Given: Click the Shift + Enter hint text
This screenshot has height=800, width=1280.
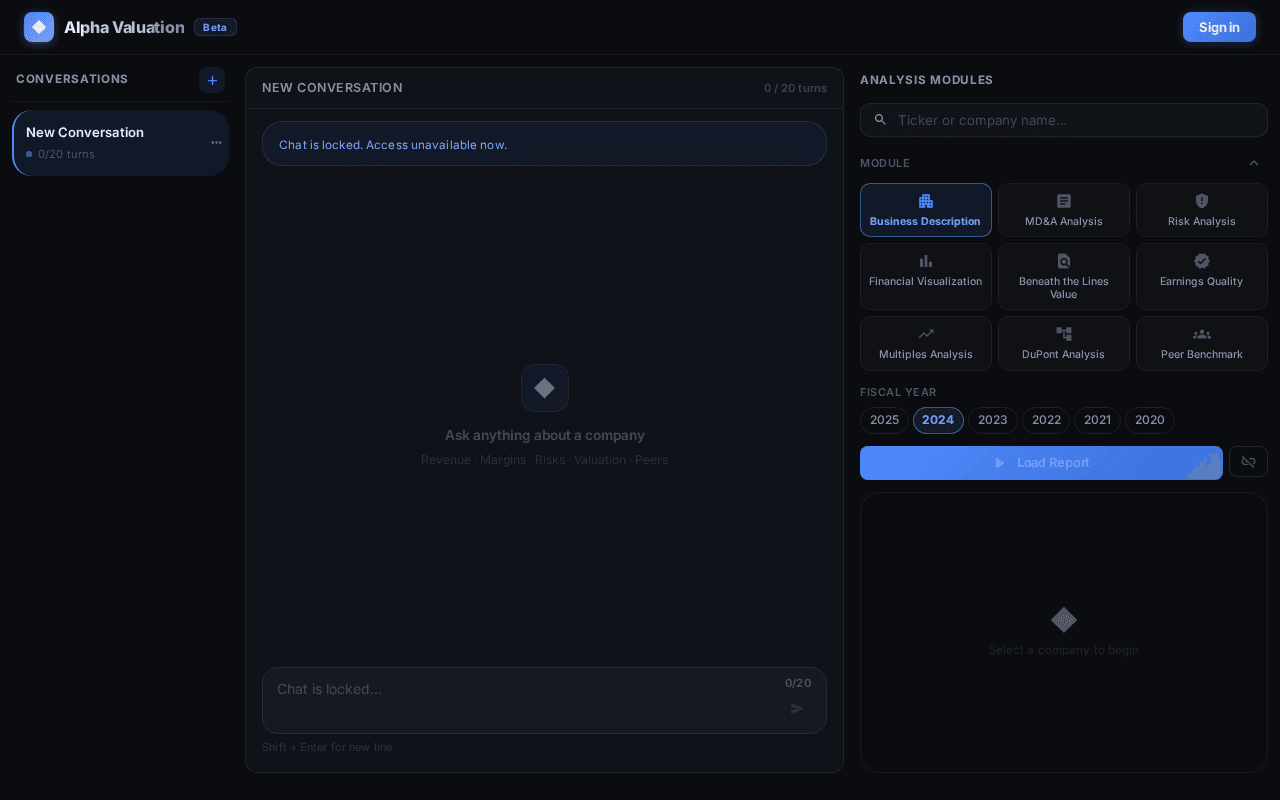Looking at the screenshot, I should pyautogui.click(x=327, y=747).
